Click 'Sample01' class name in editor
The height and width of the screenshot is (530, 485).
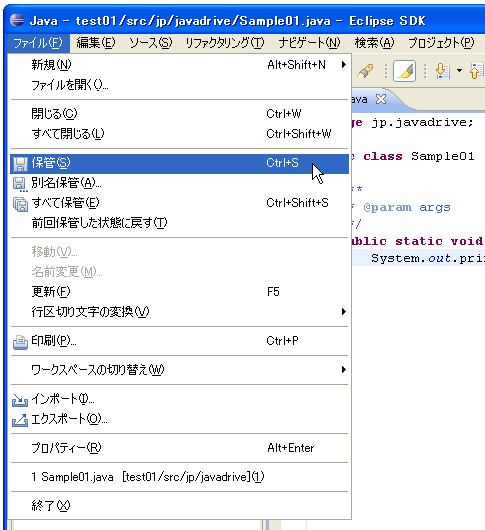point(443,156)
